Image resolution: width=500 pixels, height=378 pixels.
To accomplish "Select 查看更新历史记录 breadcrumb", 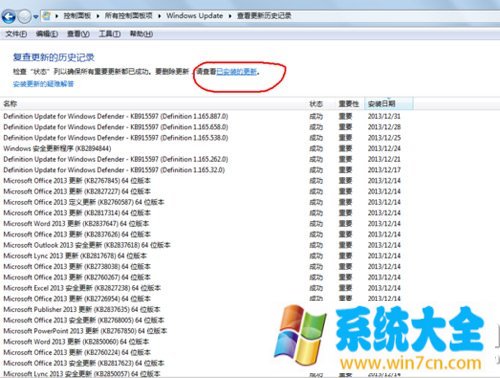I will (264, 16).
